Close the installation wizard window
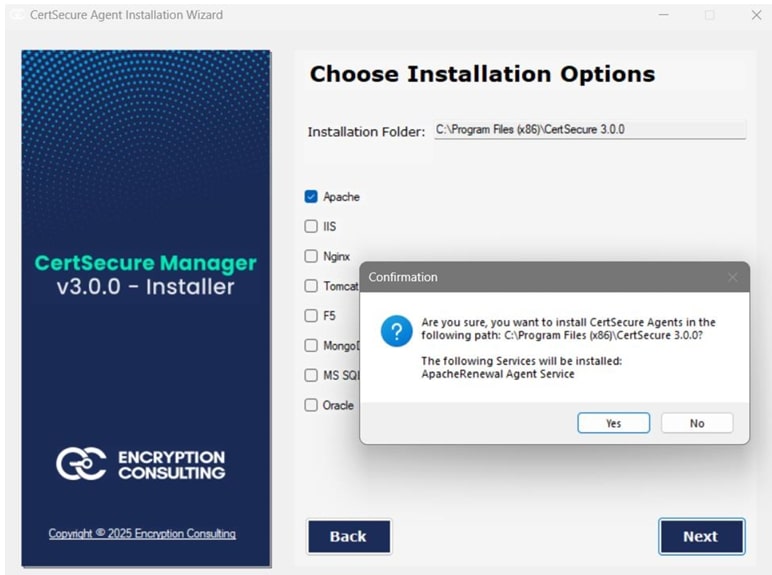The width and height of the screenshot is (772, 575). click(756, 15)
